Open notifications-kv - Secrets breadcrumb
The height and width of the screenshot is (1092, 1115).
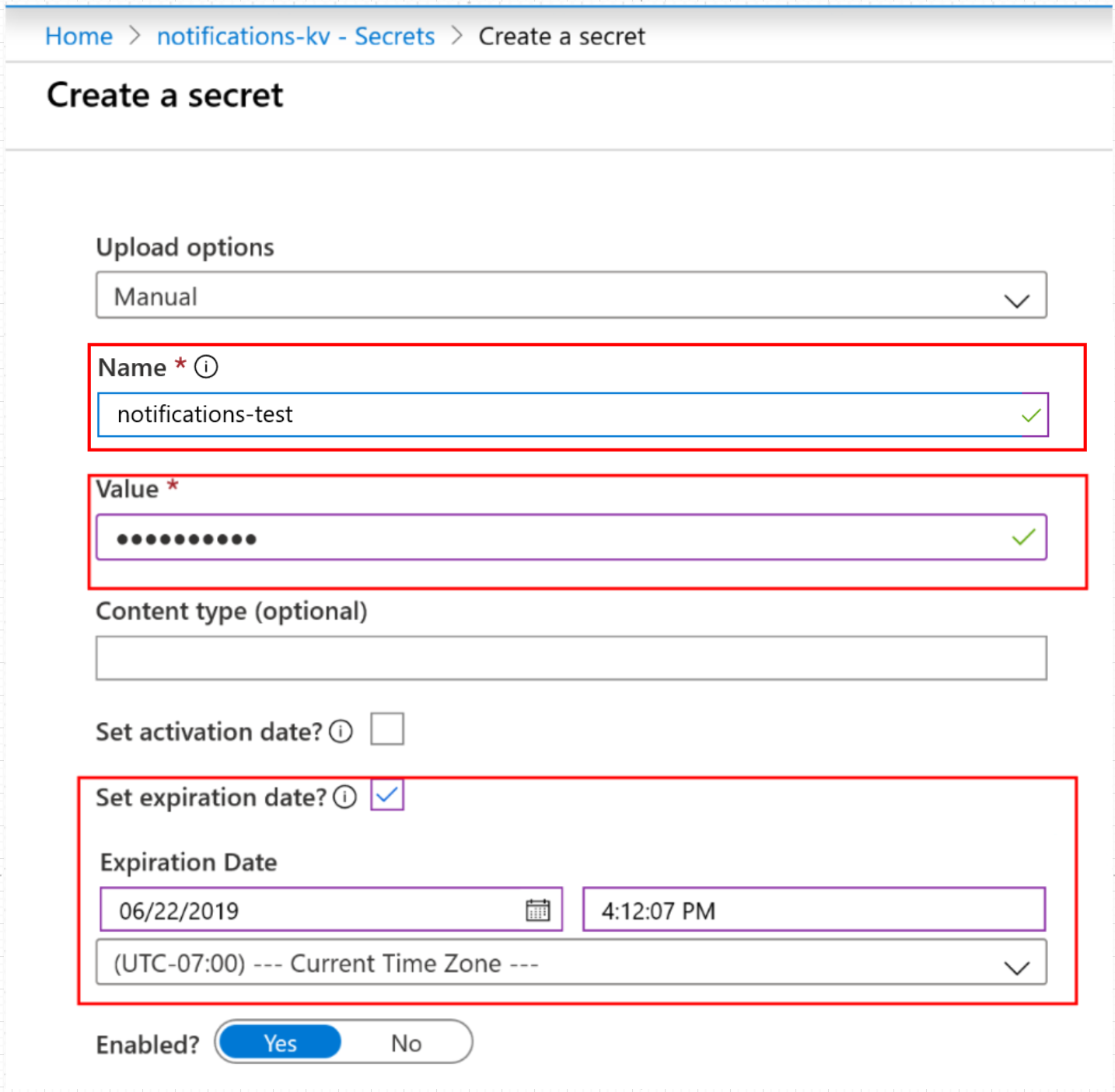295,36
